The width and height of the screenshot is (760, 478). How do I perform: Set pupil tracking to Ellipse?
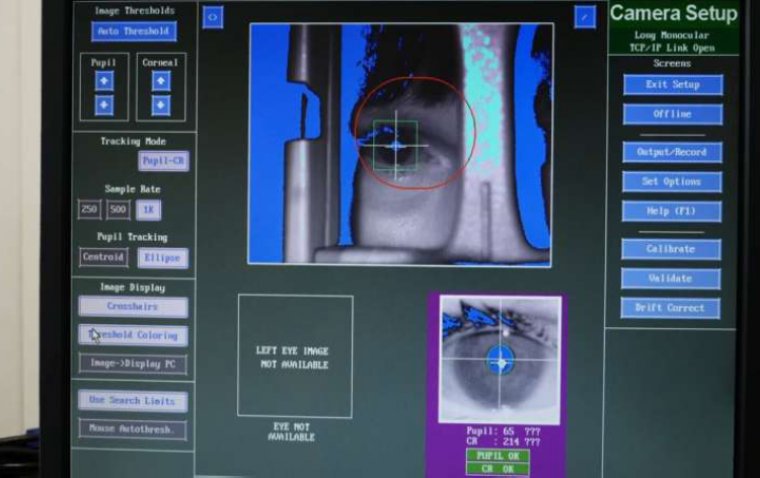click(162, 258)
